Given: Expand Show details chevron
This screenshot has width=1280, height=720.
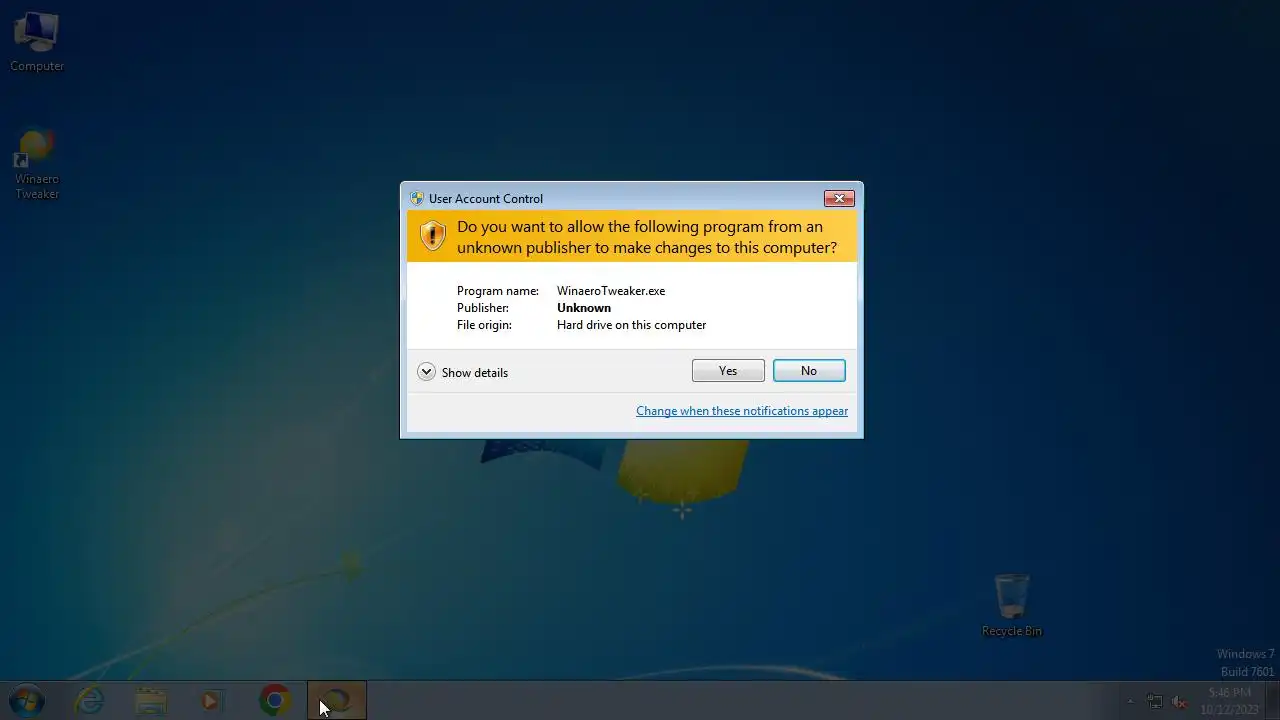Looking at the screenshot, I should point(426,372).
